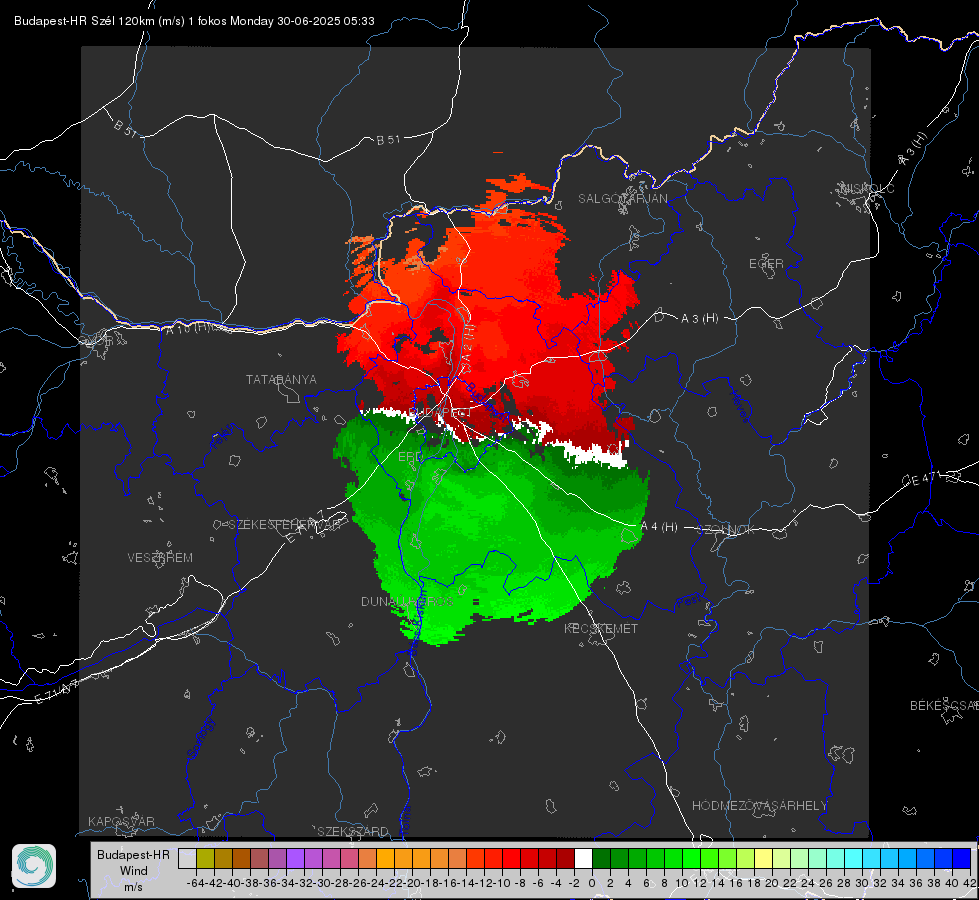
Task: Click the BUDAPEST city label on the radar
Action: (440, 412)
